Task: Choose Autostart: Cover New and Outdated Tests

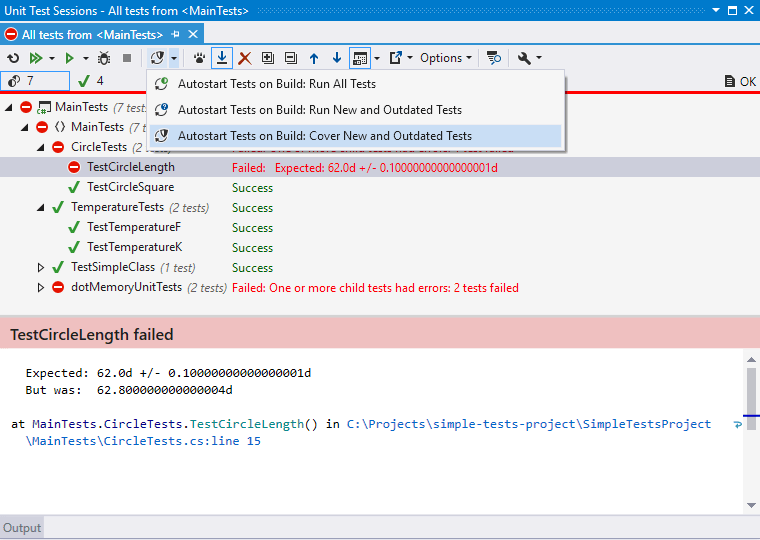Action: pos(324,136)
